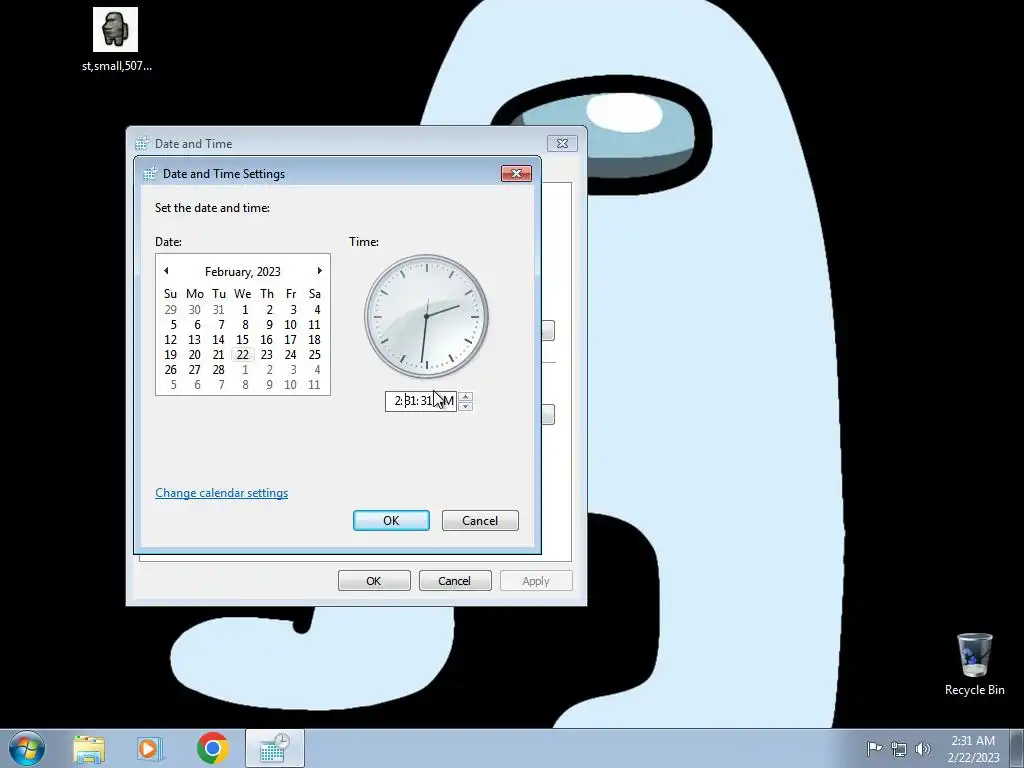1024x768 pixels.
Task: Select January 29 in the calendar
Action: coord(170,310)
